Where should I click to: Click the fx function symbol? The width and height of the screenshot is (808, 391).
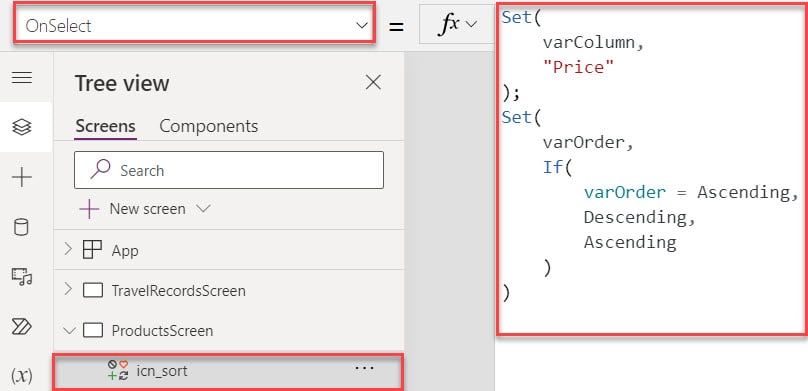pyautogui.click(x=449, y=24)
